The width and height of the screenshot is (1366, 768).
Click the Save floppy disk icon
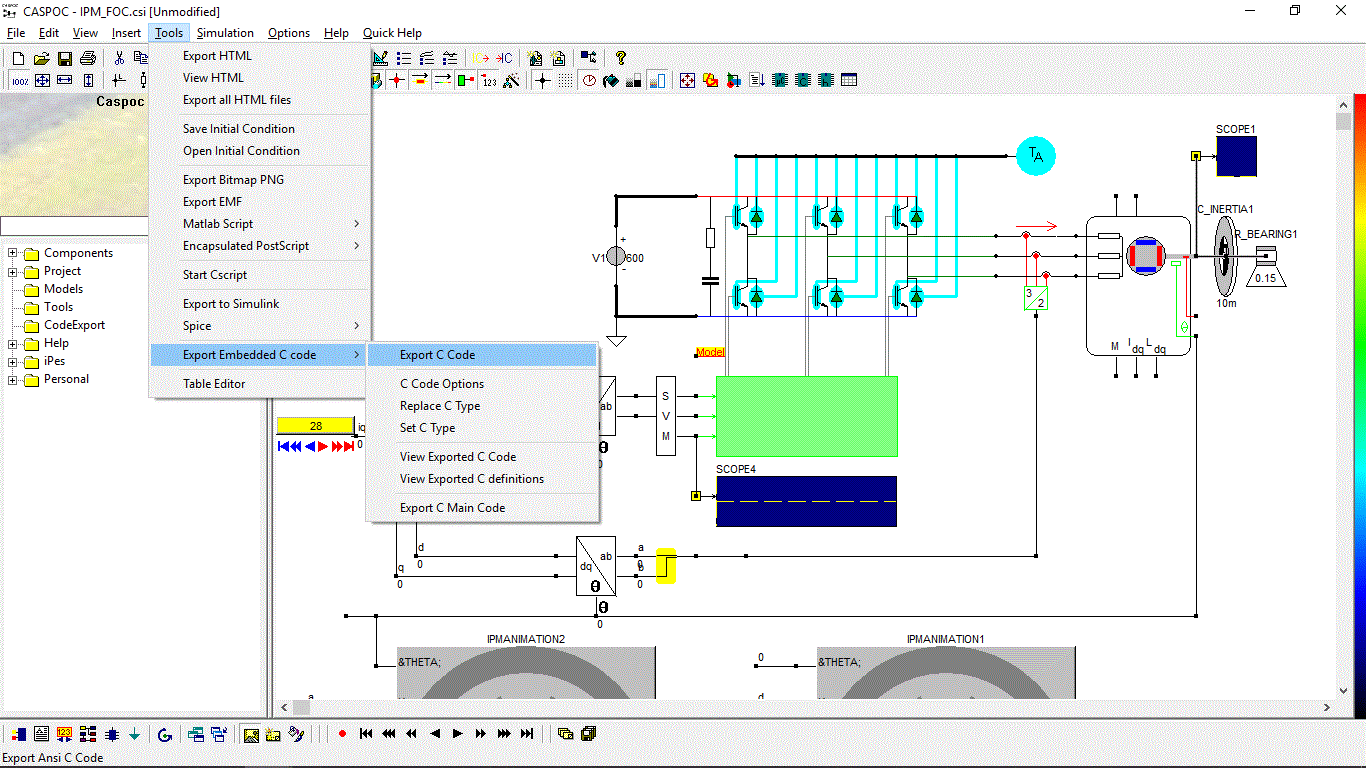tap(64, 59)
